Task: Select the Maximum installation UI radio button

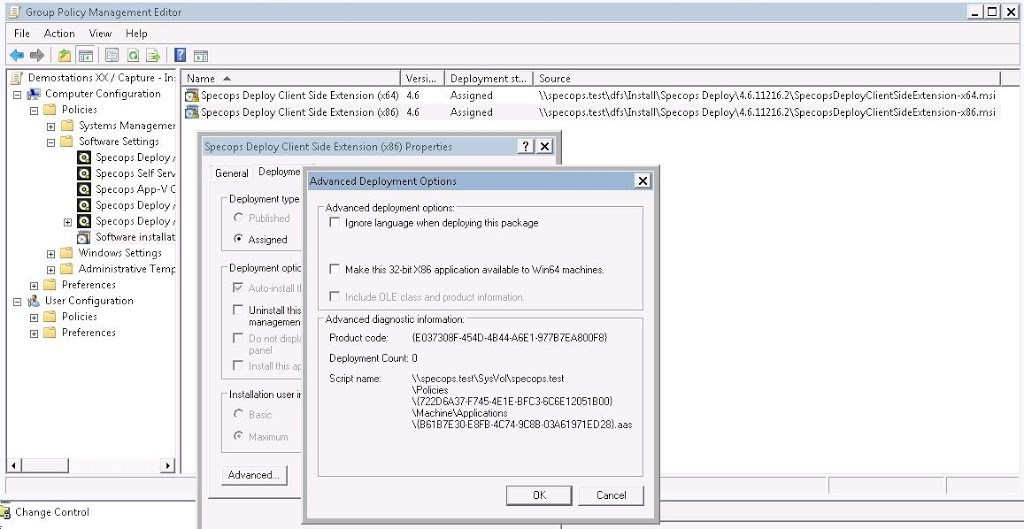Action: pos(238,436)
